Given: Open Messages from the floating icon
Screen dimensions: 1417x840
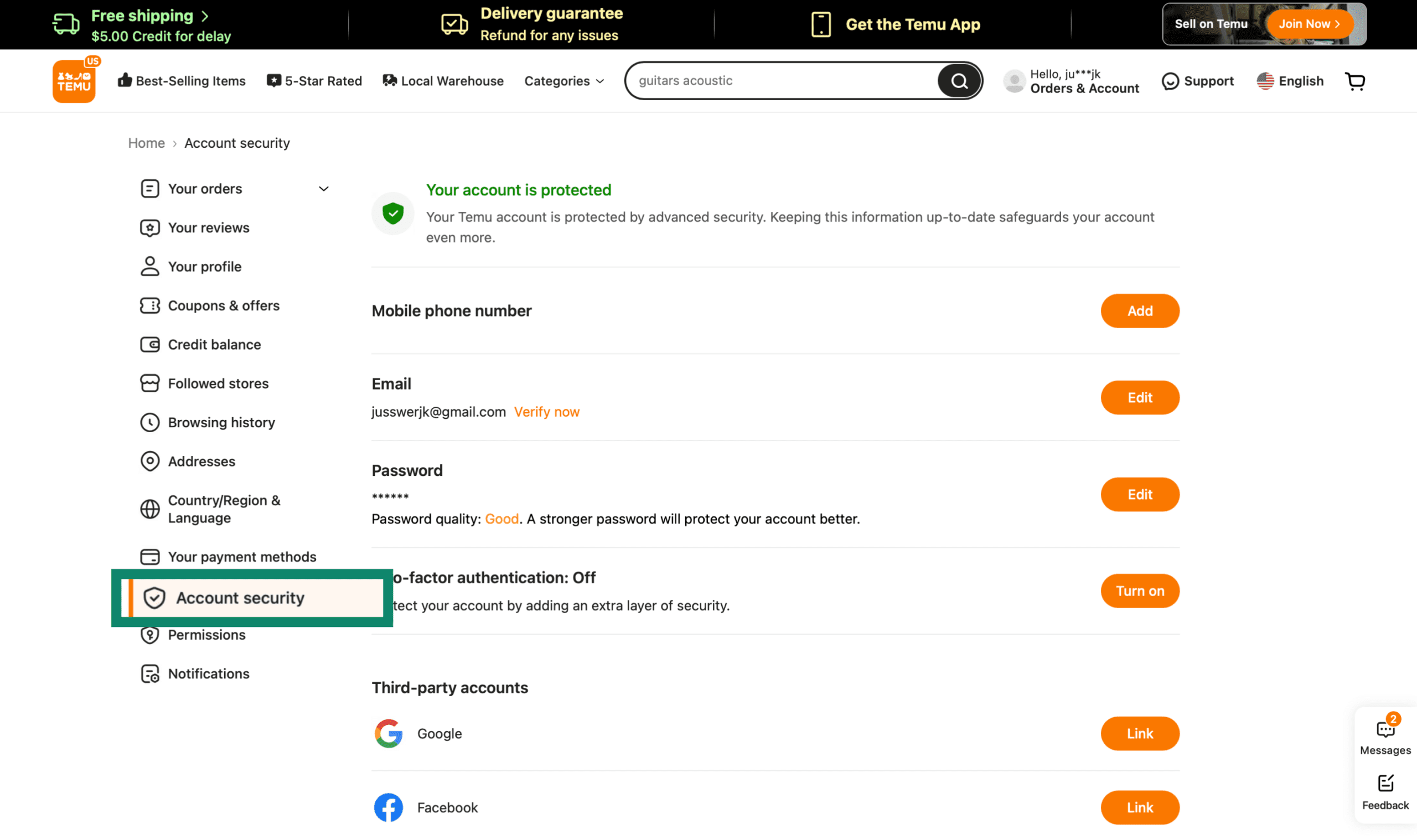Looking at the screenshot, I should (1385, 730).
